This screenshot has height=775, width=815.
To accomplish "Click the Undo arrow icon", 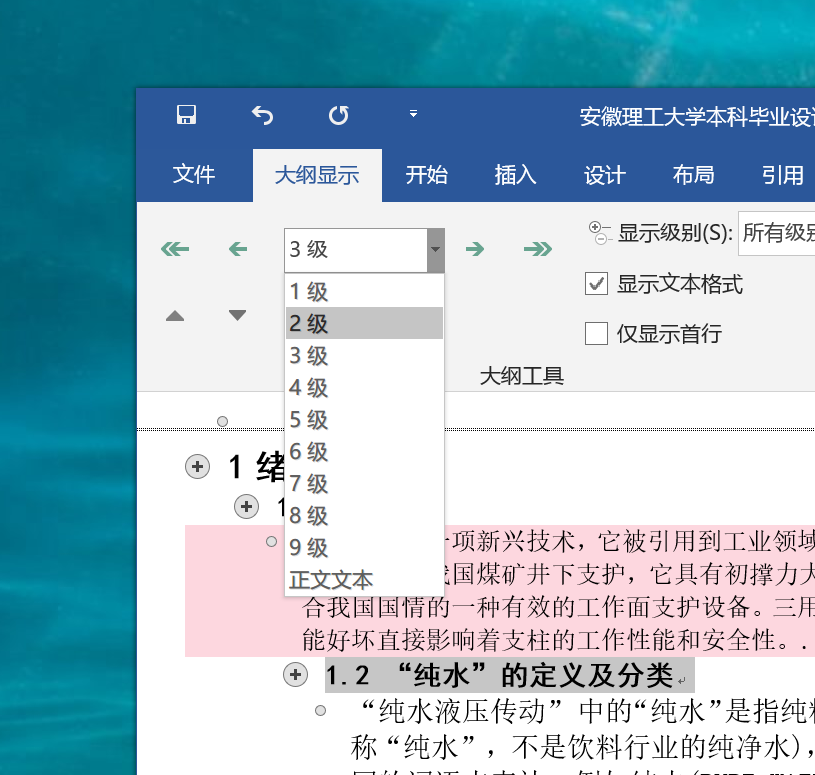I will pyautogui.click(x=262, y=116).
